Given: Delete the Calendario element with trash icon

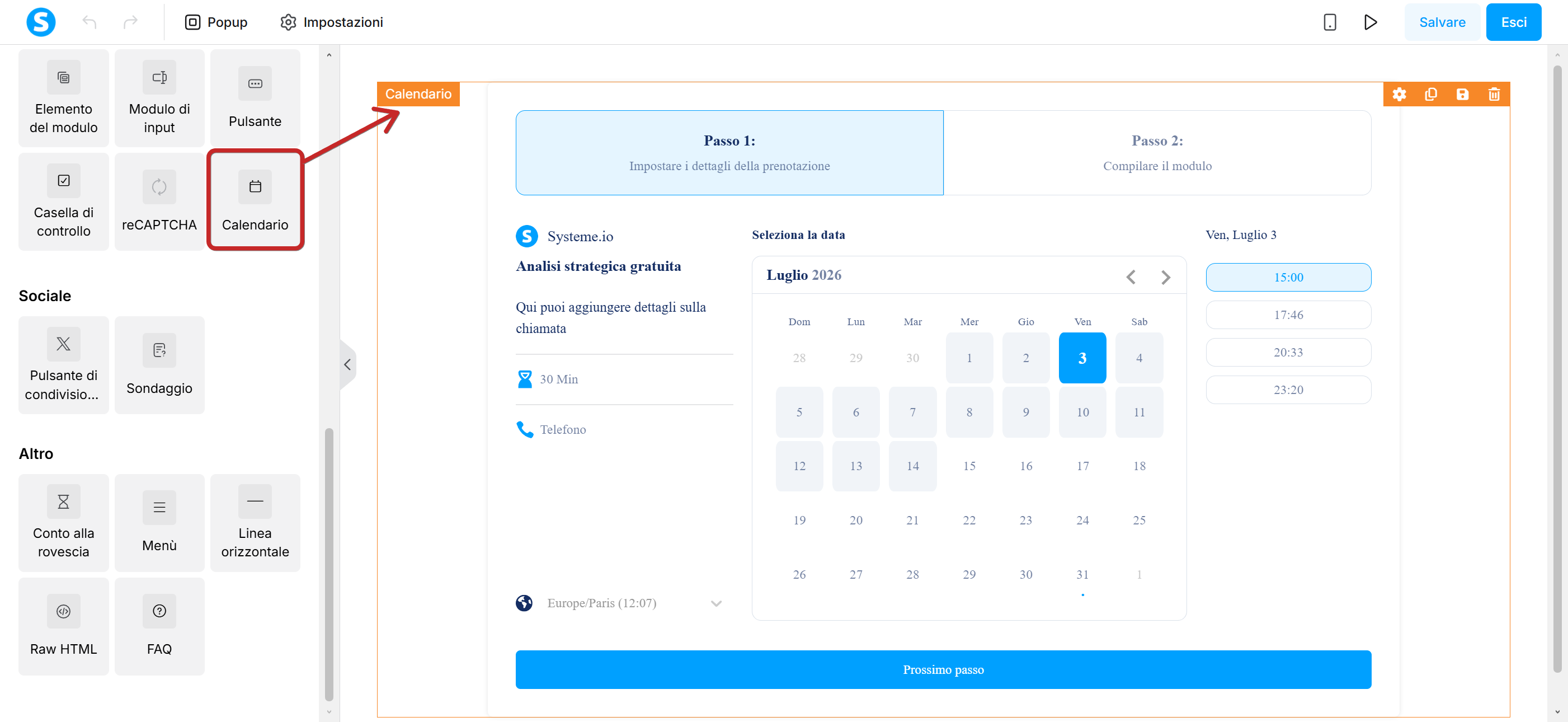Looking at the screenshot, I should tap(1494, 95).
